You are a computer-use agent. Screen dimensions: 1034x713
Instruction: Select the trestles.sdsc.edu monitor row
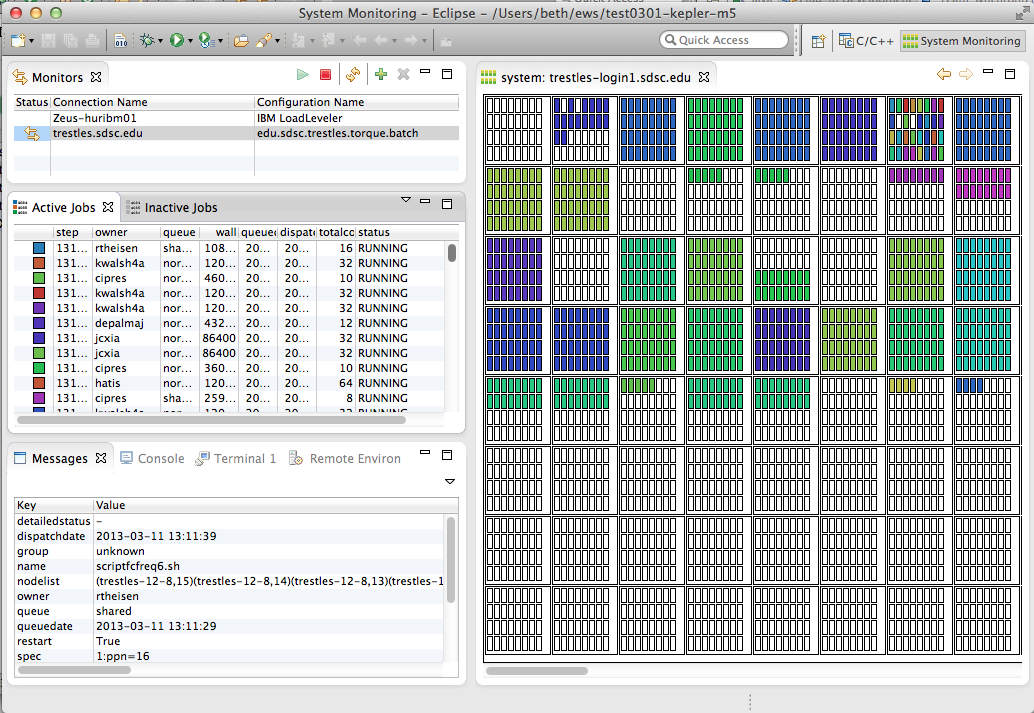coord(236,133)
